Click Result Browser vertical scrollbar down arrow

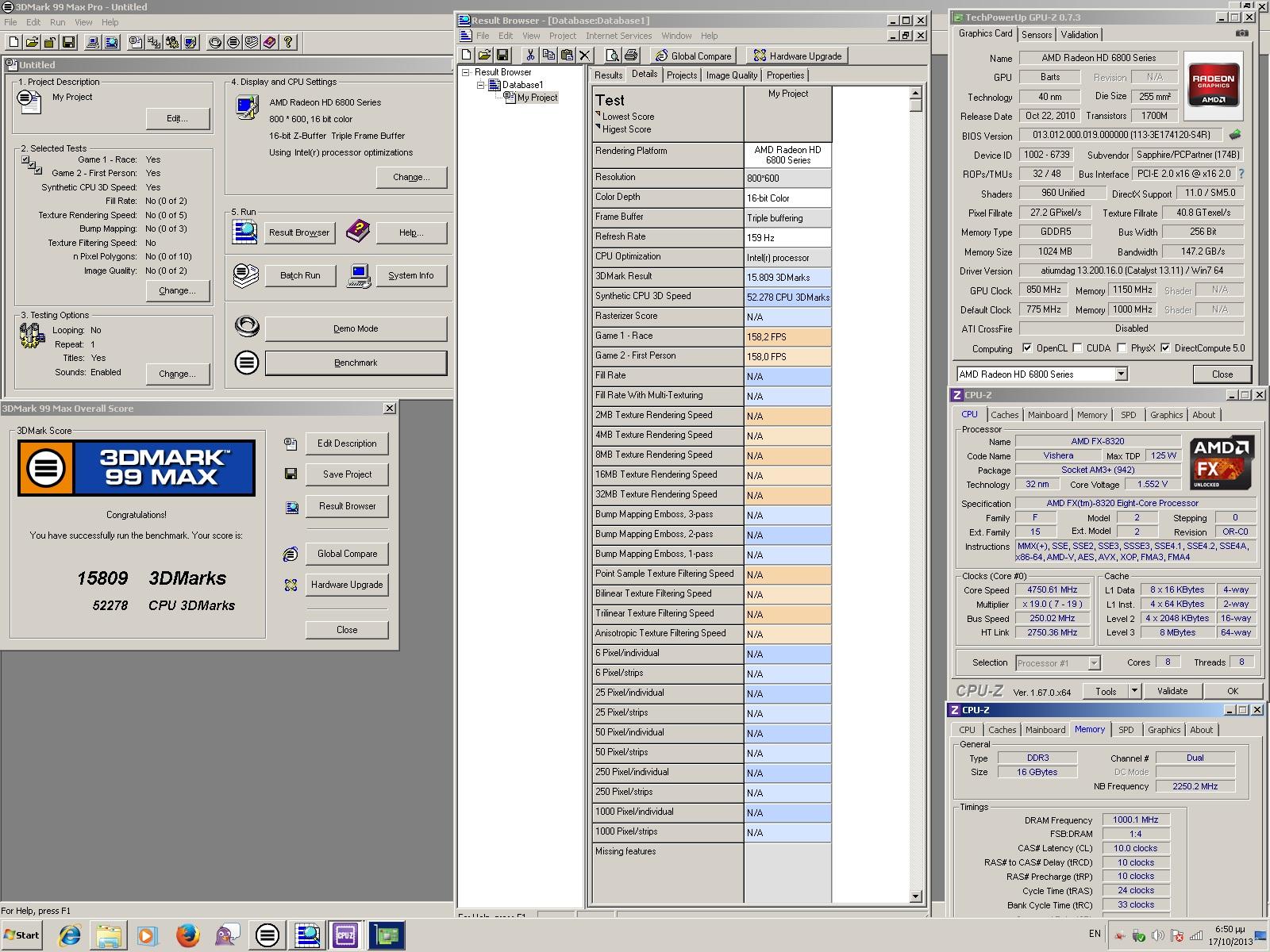(x=915, y=896)
